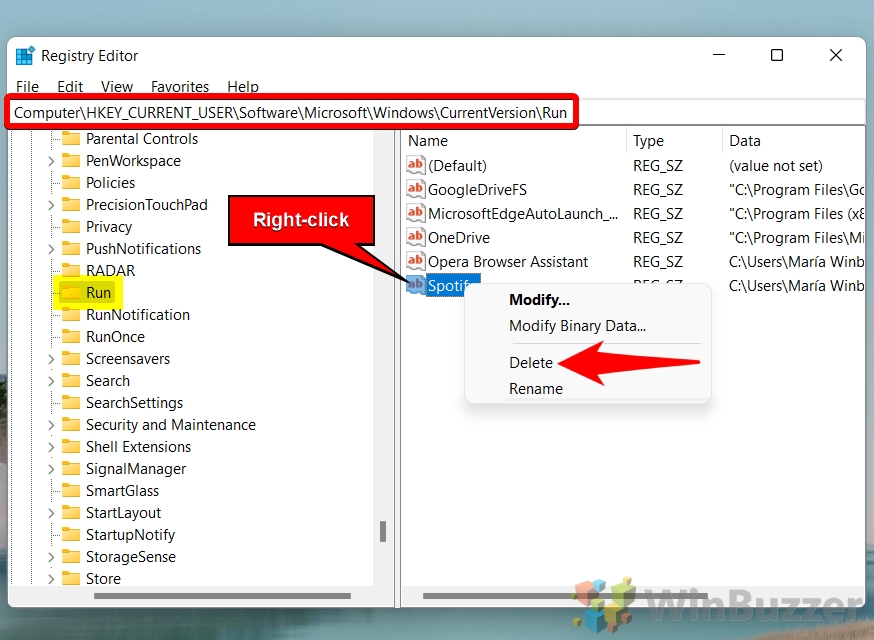Click the values pane horizontal scrollbar
The image size is (874, 640).
(565, 596)
